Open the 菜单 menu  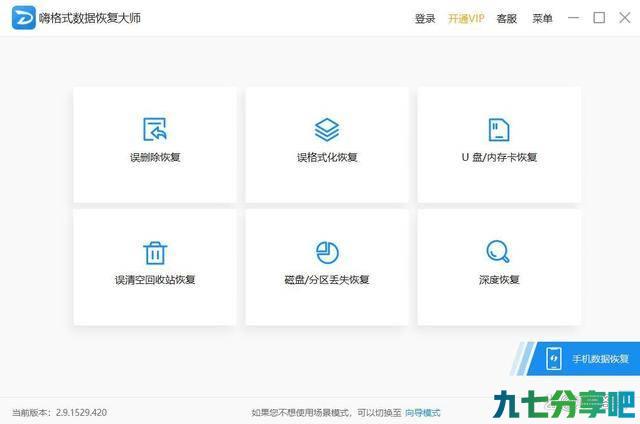coord(542,18)
